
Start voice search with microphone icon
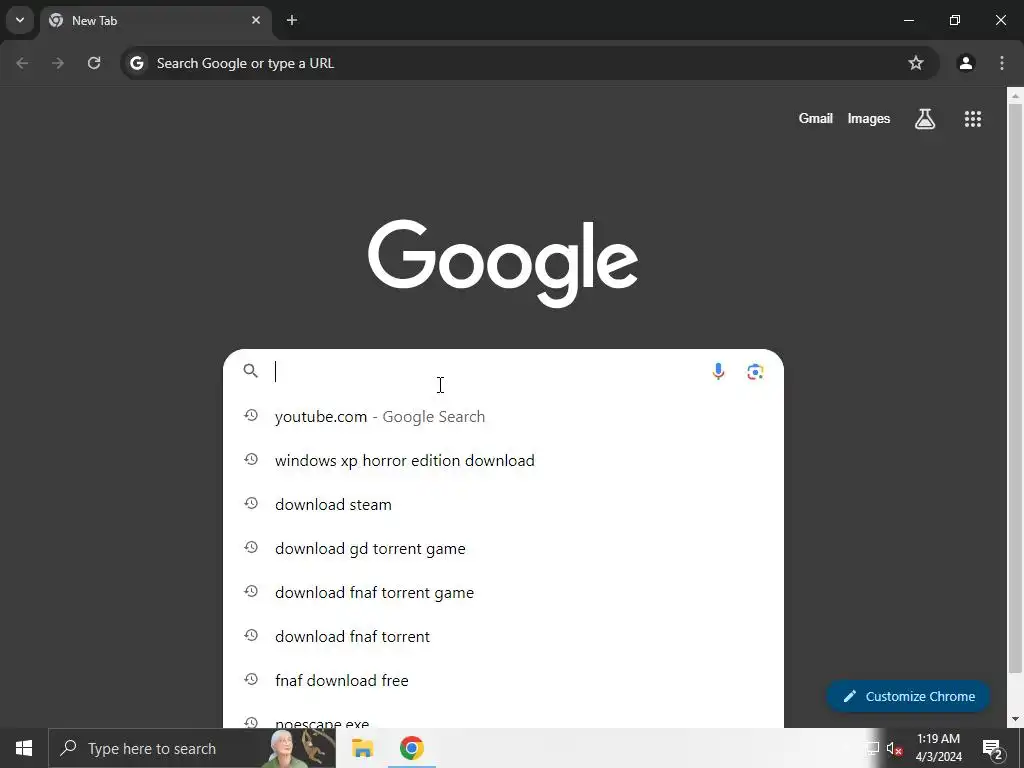[718, 372]
